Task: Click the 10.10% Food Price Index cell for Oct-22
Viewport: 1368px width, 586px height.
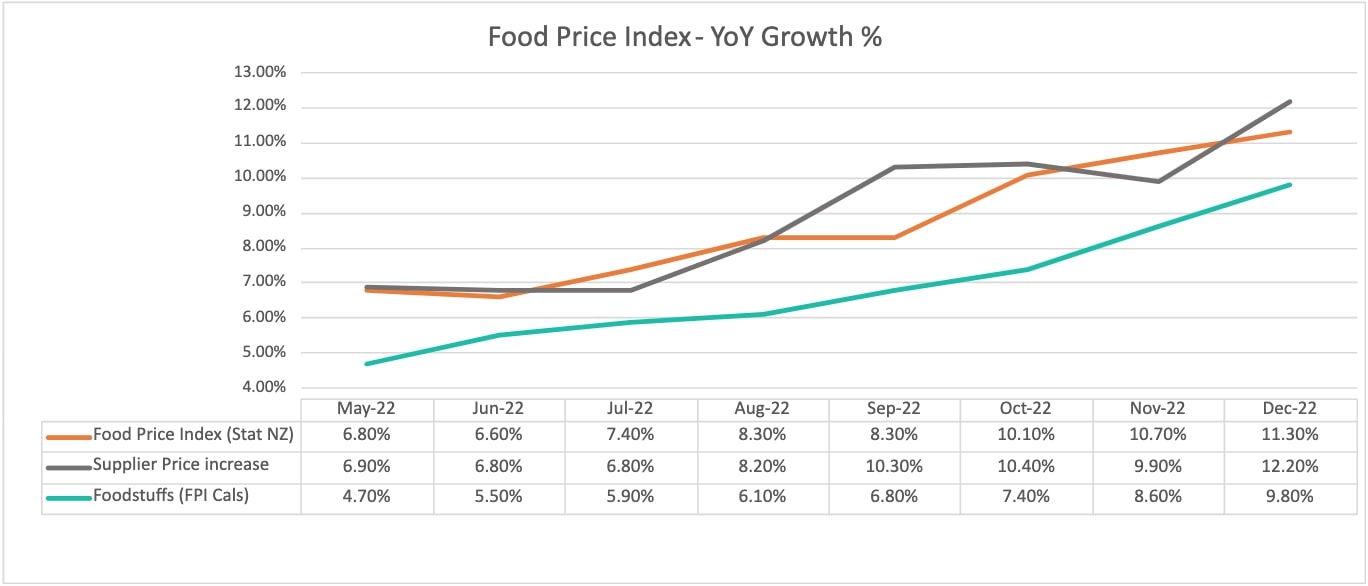Action: pyautogui.click(x=1026, y=435)
